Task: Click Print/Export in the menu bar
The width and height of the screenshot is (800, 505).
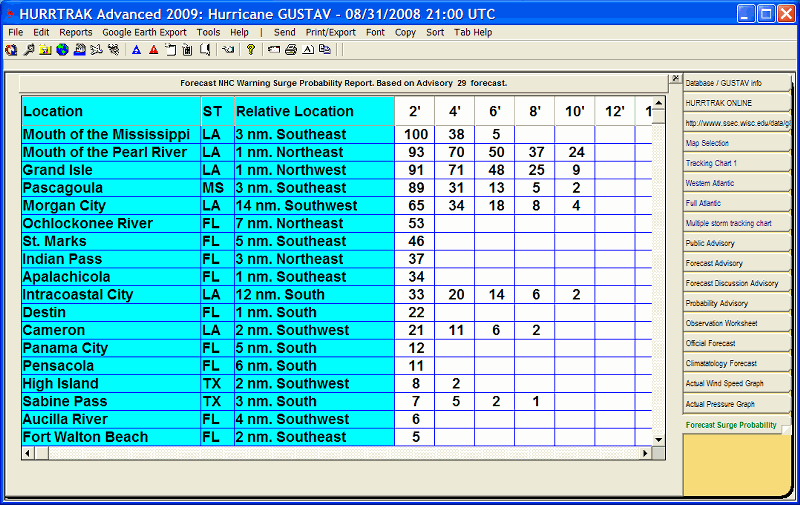Action: 329,32
